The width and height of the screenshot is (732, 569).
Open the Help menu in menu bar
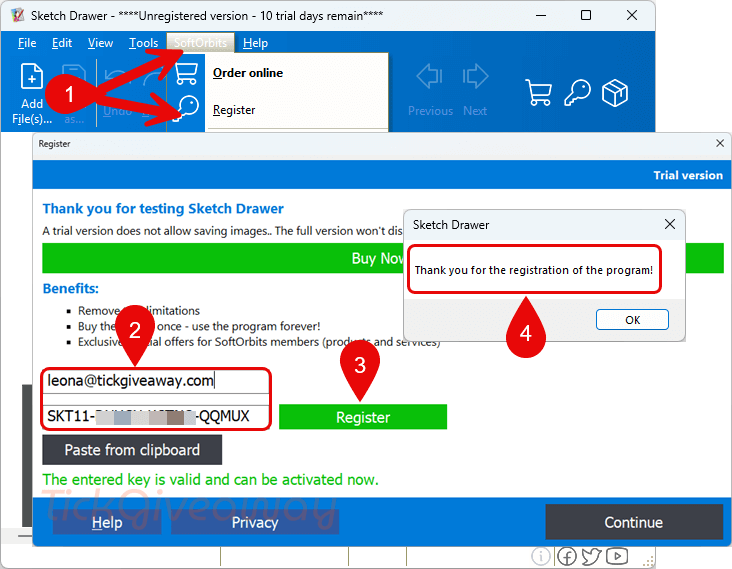tap(255, 43)
